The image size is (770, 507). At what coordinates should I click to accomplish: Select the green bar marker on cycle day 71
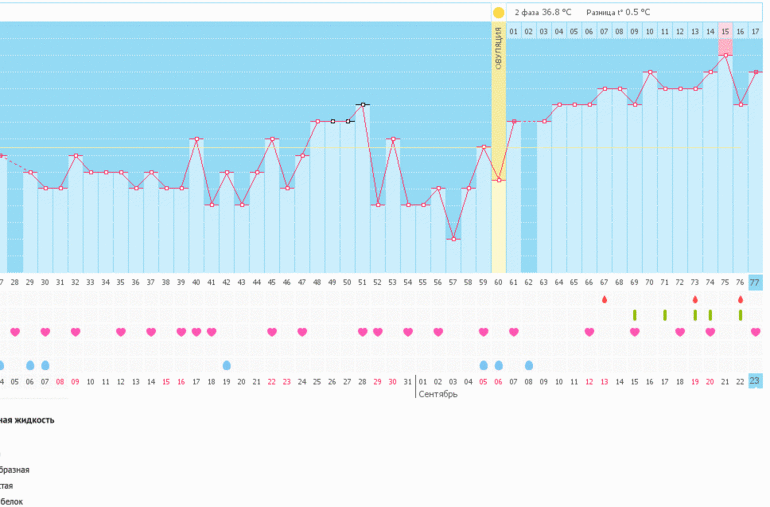click(665, 315)
